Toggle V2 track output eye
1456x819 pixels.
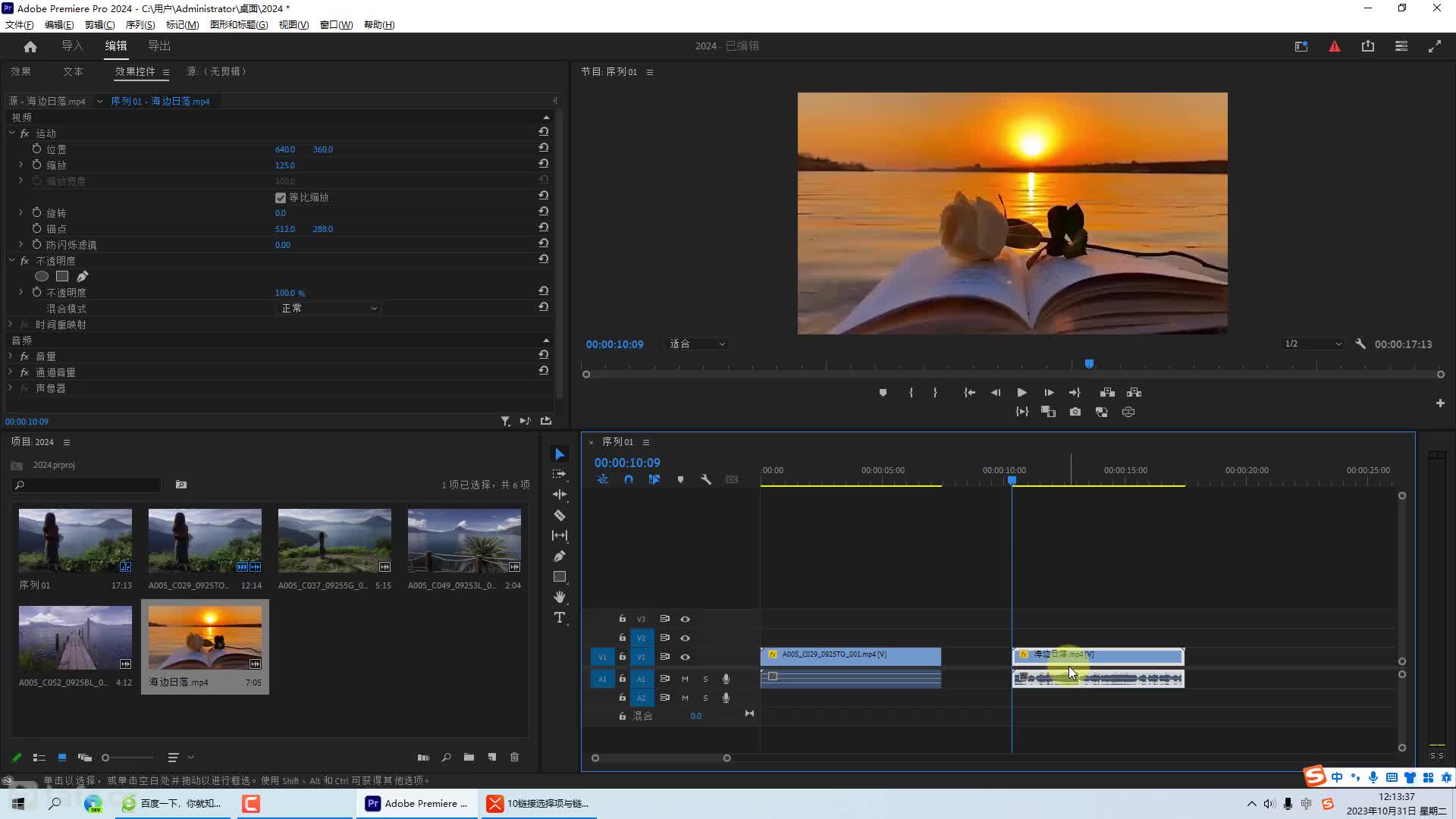(685, 638)
